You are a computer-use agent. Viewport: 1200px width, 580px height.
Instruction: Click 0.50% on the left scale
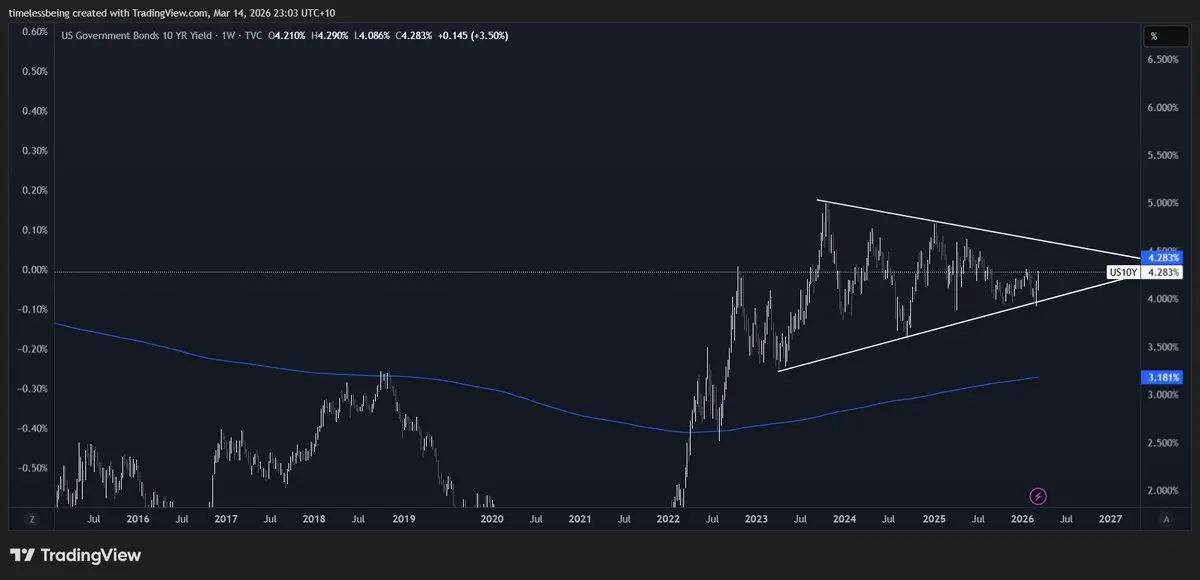pyautogui.click(x=34, y=72)
